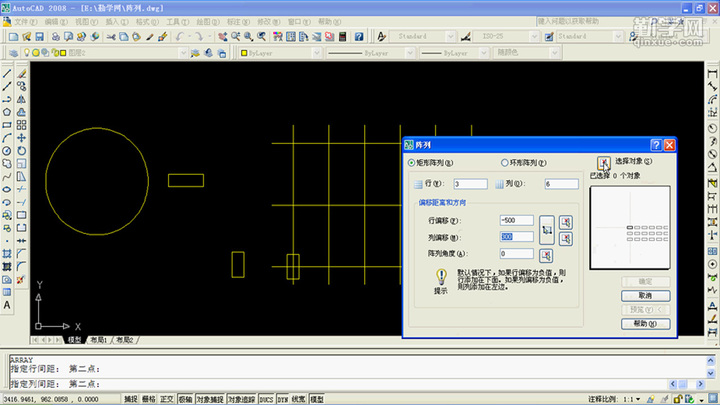Viewport: 720px width, 405px height.
Task: Click the Array angle (阵列角度) value field
Action: pyautogui.click(x=517, y=253)
